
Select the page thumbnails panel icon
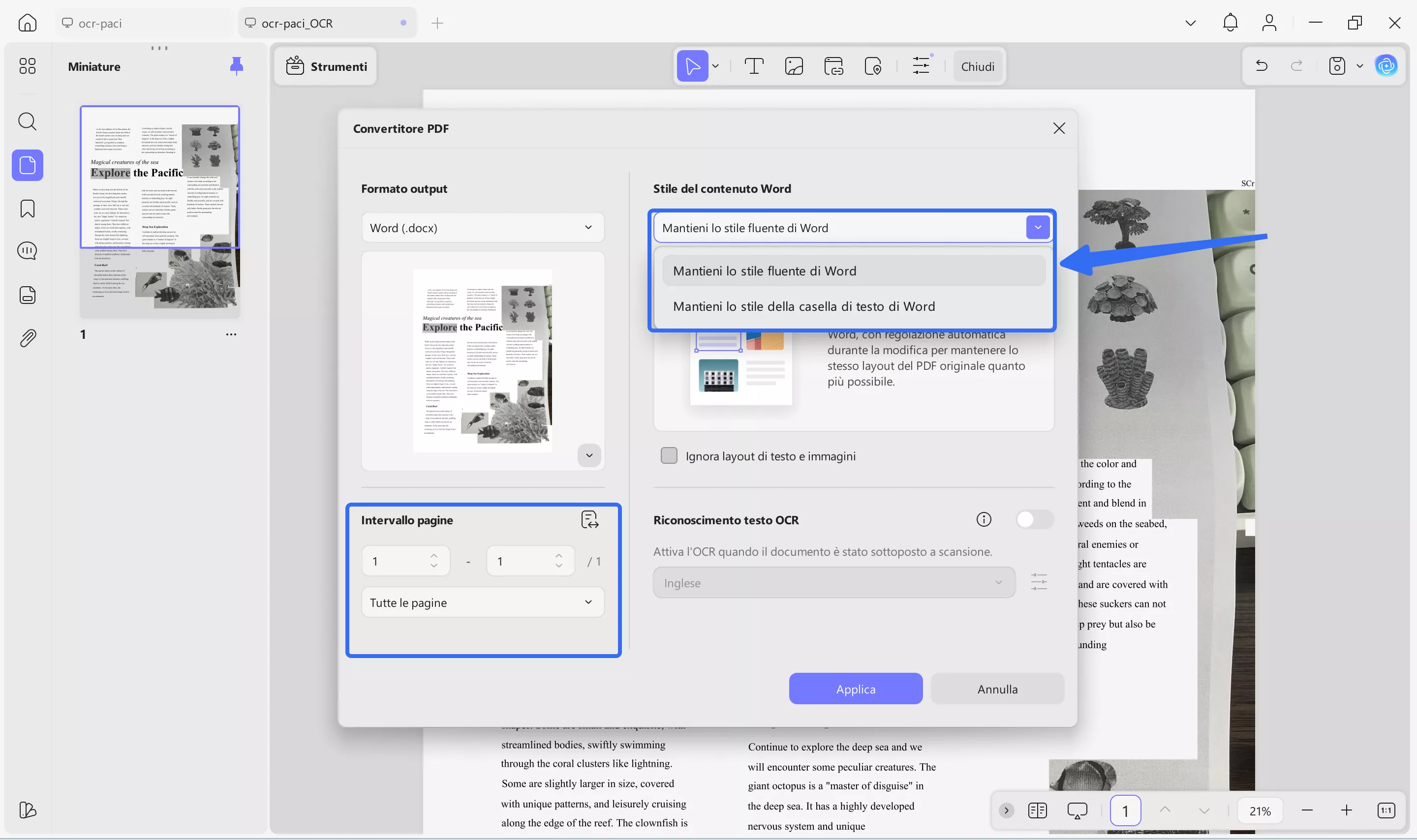tap(27, 165)
